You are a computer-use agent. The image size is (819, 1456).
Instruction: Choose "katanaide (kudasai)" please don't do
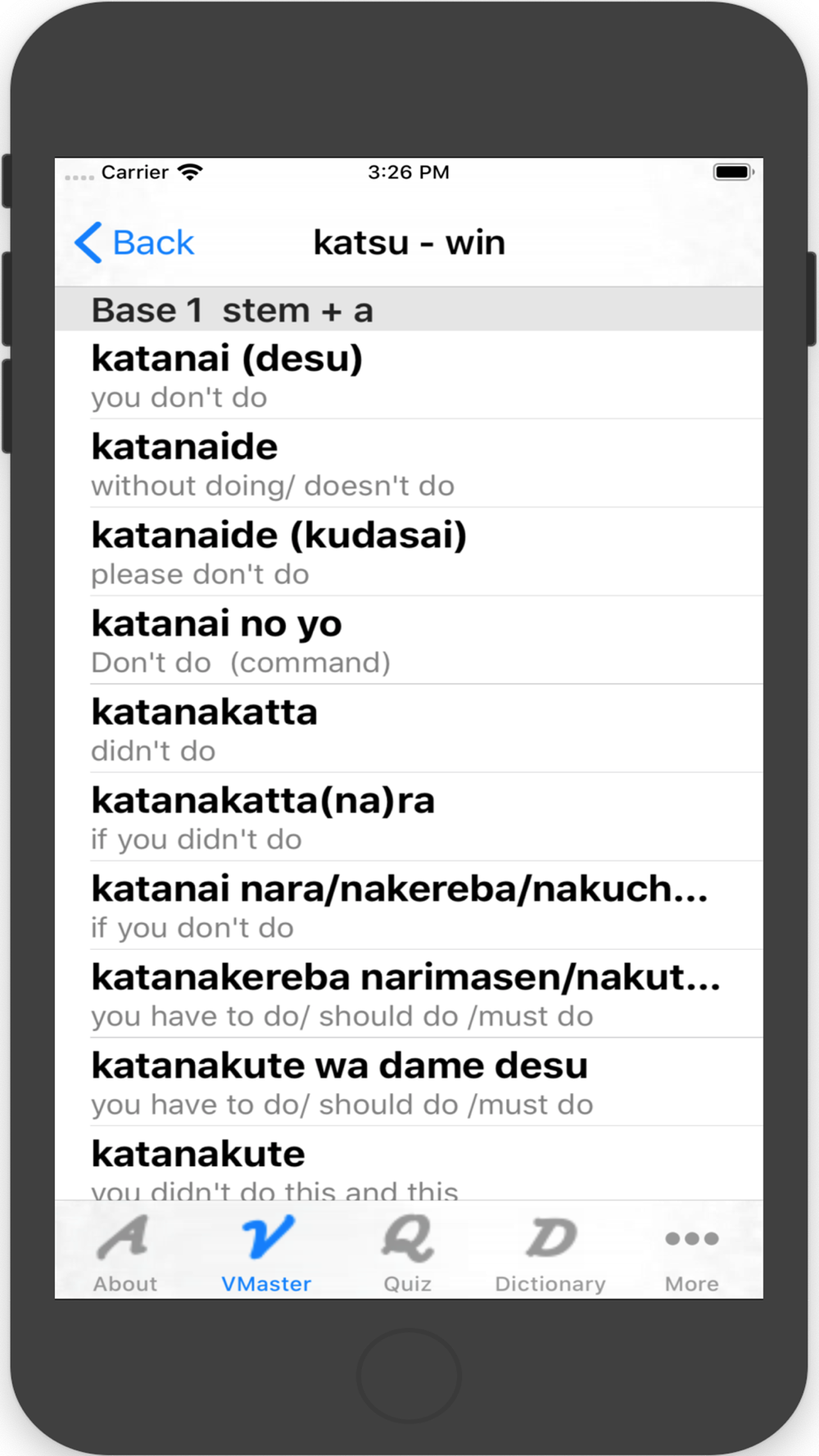click(x=409, y=552)
